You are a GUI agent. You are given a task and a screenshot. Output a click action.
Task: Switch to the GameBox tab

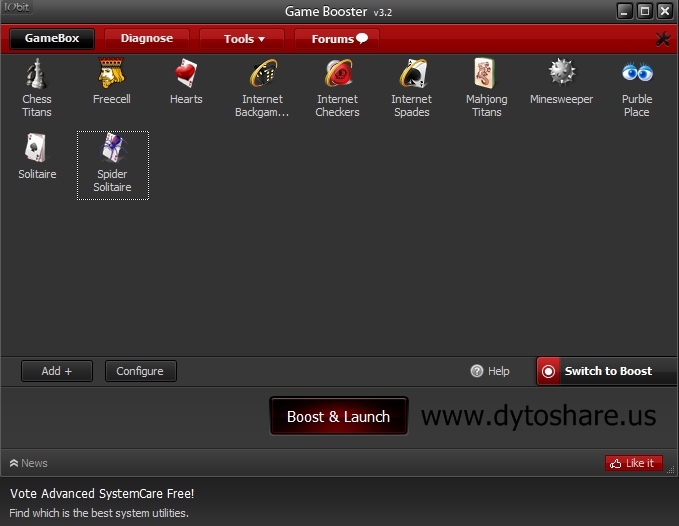[x=52, y=39]
